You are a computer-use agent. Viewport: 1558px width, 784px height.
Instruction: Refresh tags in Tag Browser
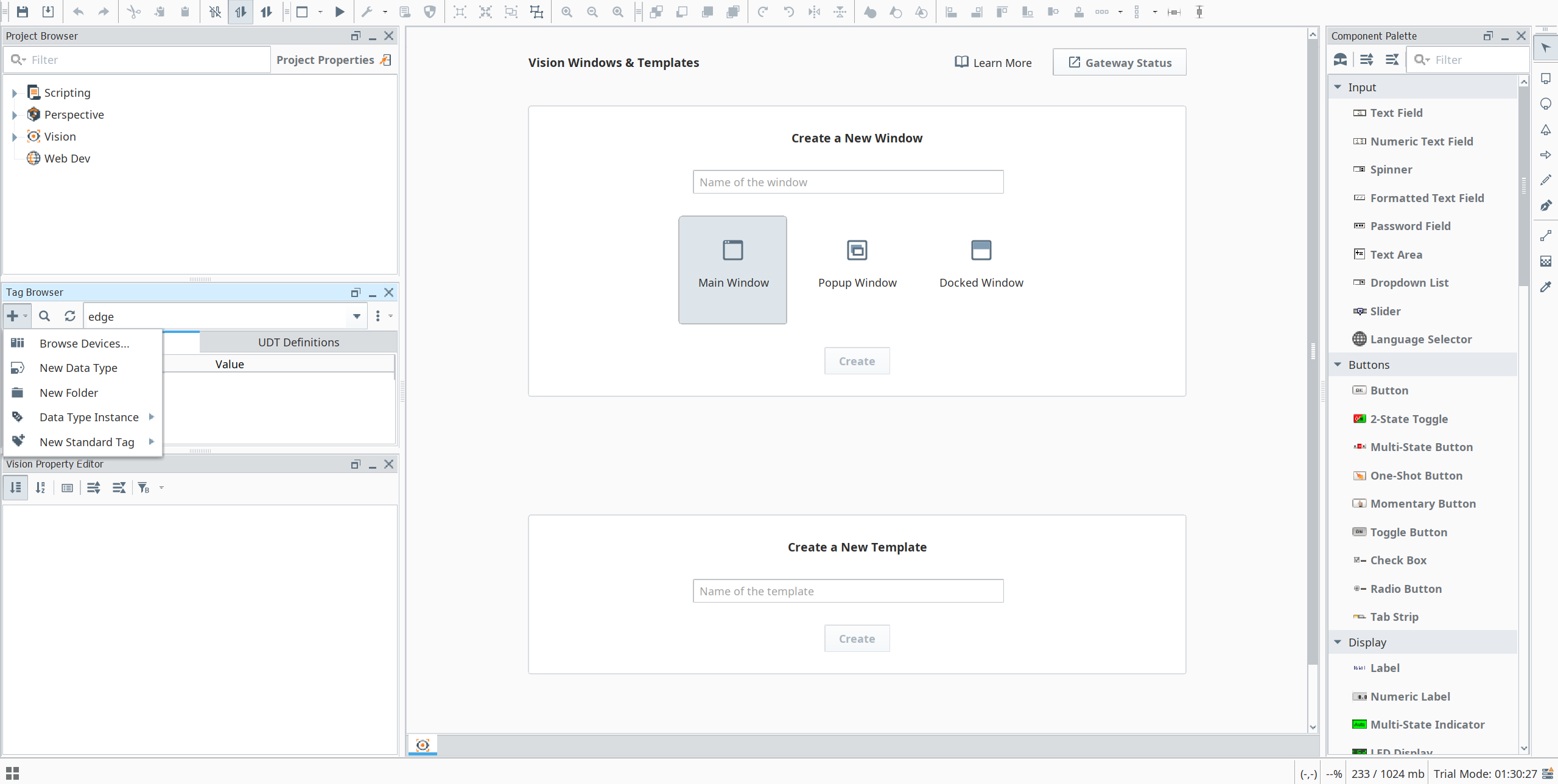(x=70, y=316)
